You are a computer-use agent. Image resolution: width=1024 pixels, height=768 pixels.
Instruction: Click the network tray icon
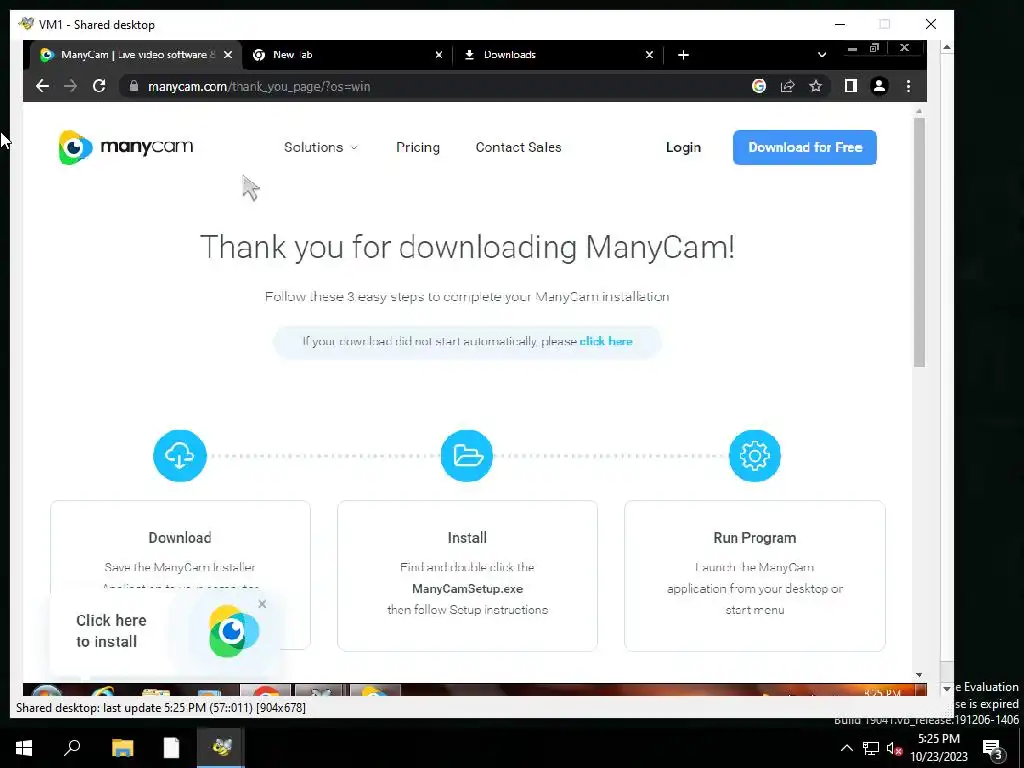(x=871, y=748)
